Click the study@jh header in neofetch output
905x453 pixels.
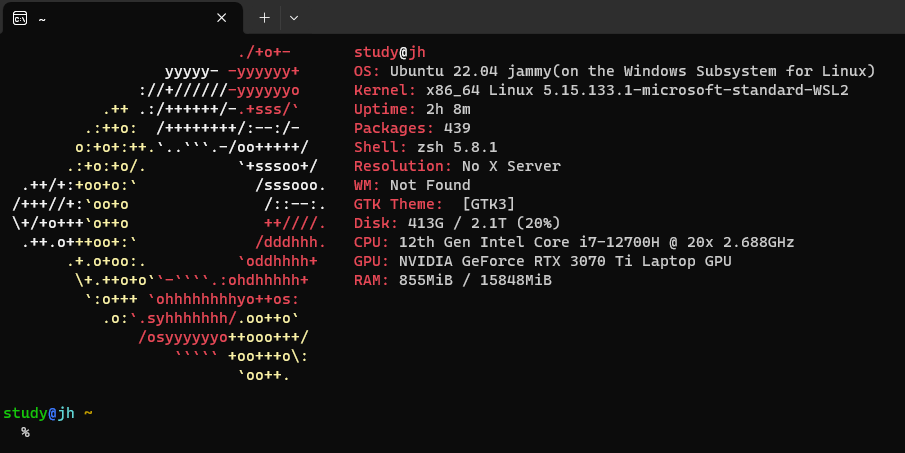point(390,52)
